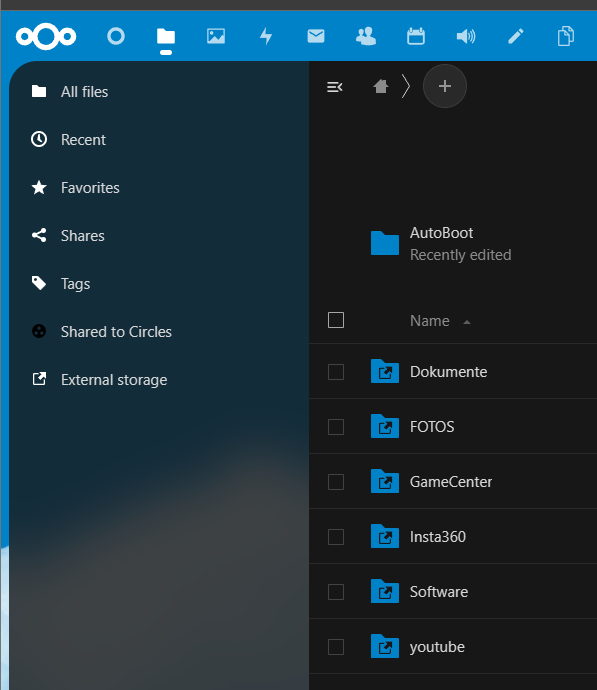The image size is (597, 690).
Task: Sort files by Name column
Action: (430, 321)
